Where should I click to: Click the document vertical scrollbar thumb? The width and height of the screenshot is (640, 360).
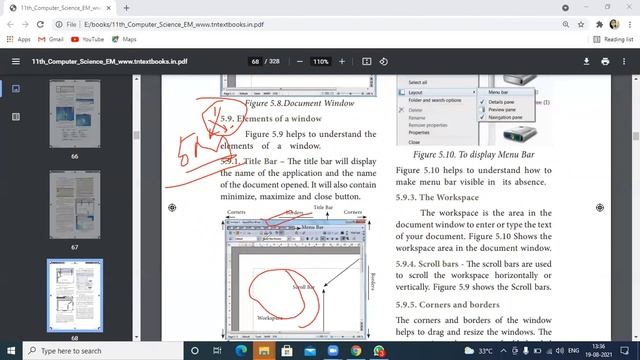click(636, 136)
